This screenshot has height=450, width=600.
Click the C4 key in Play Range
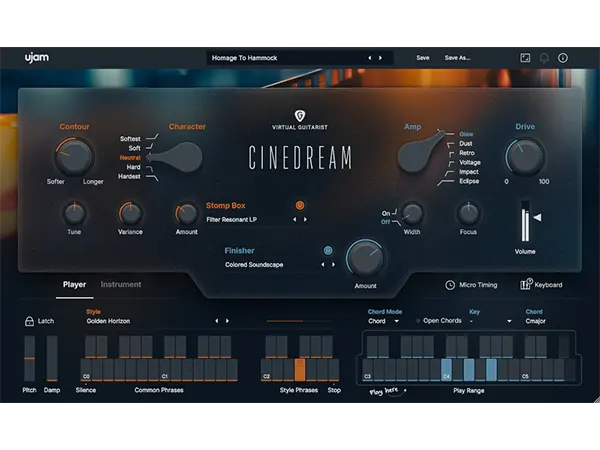tap(447, 370)
